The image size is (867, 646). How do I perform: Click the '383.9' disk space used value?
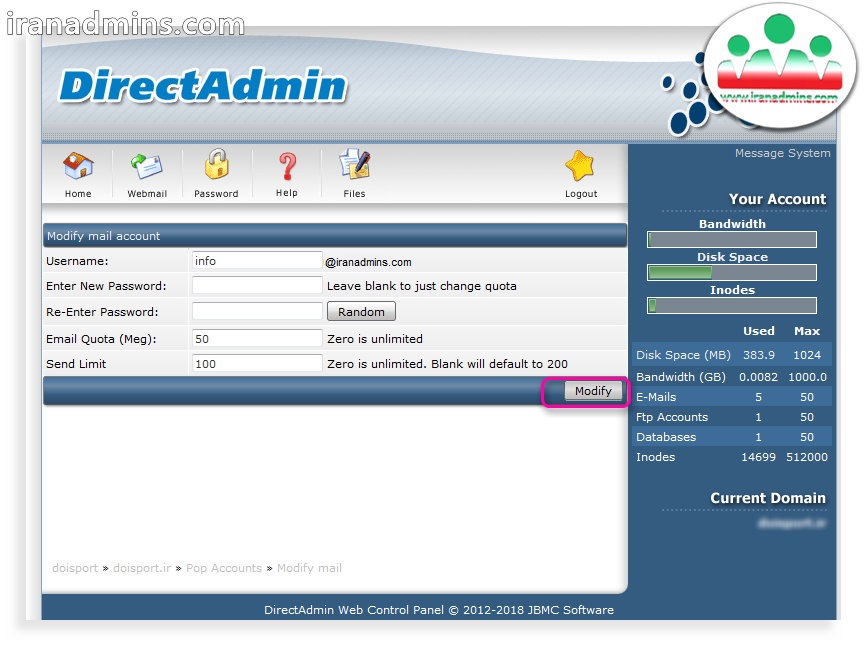coord(759,355)
